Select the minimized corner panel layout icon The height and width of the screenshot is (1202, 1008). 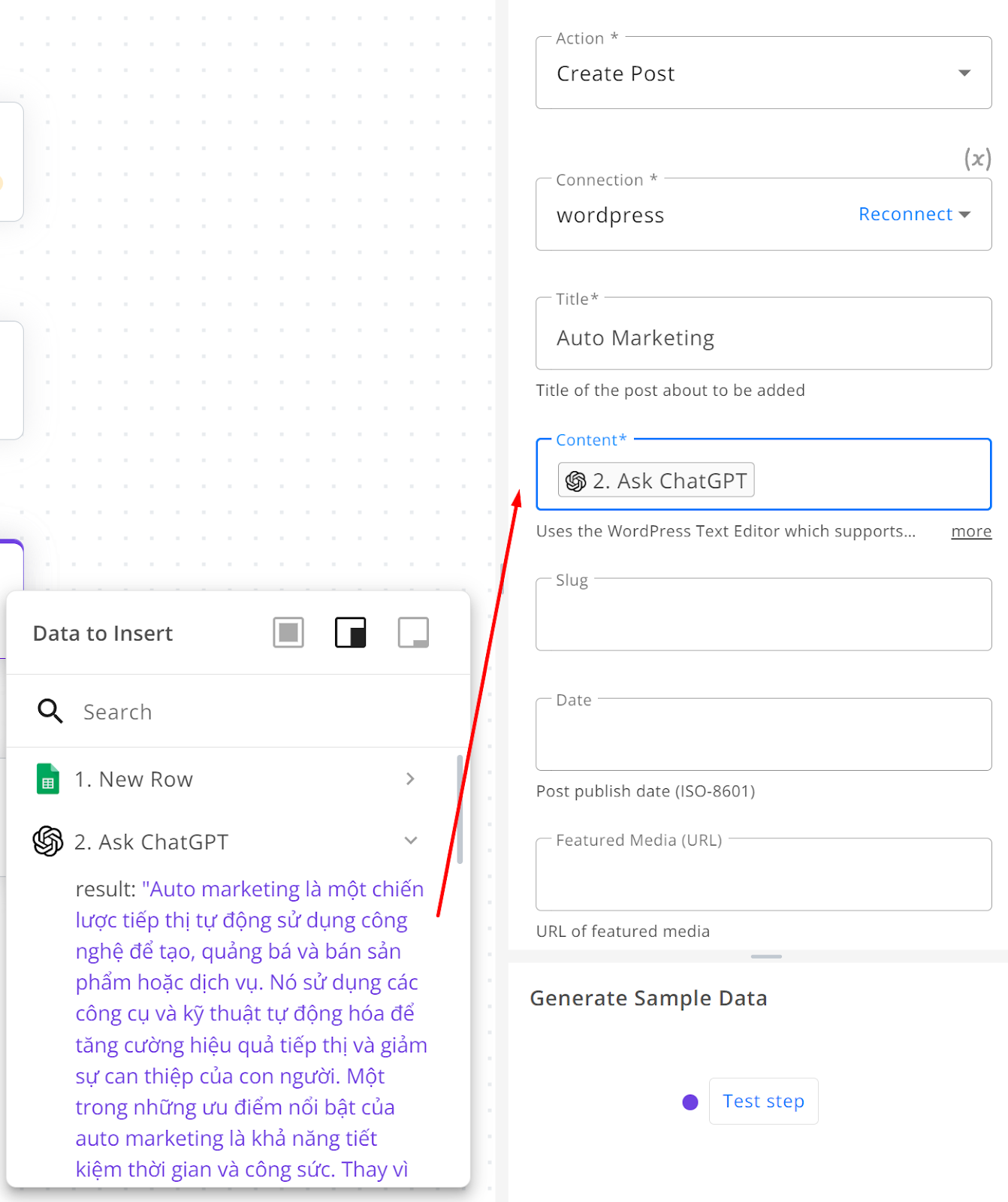tap(413, 633)
